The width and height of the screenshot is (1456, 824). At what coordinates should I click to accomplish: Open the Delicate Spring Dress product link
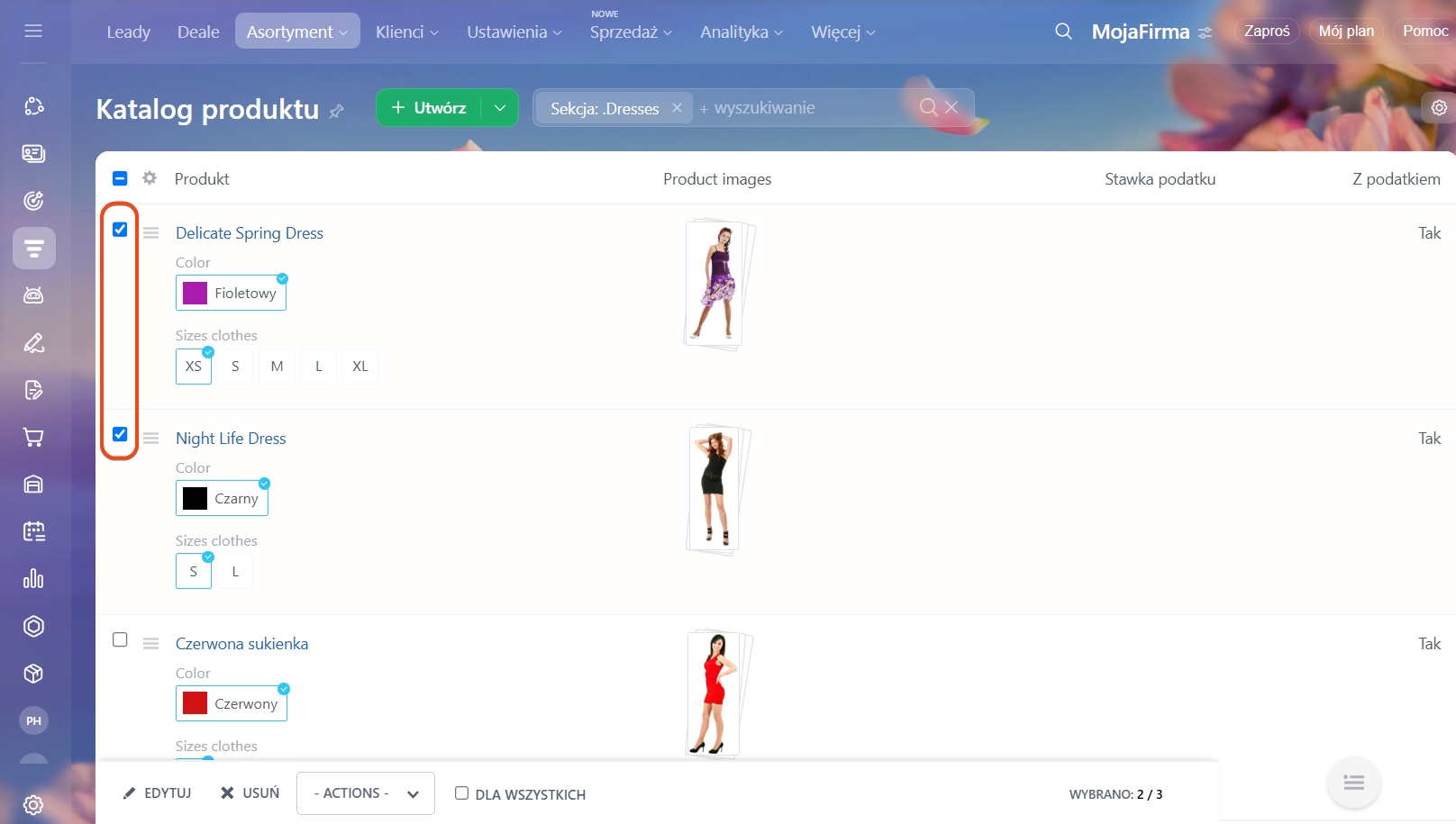pos(250,233)
